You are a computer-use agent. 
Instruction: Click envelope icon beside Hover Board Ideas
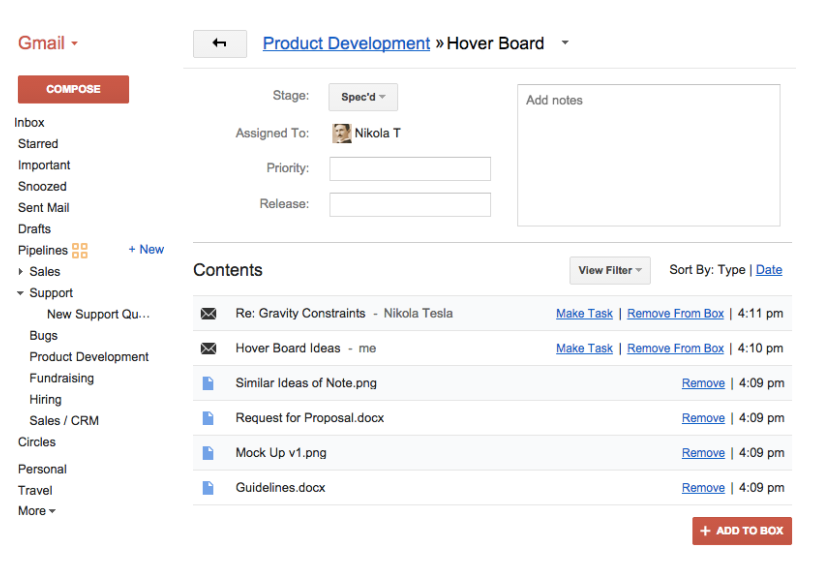[x=208, y=349]
